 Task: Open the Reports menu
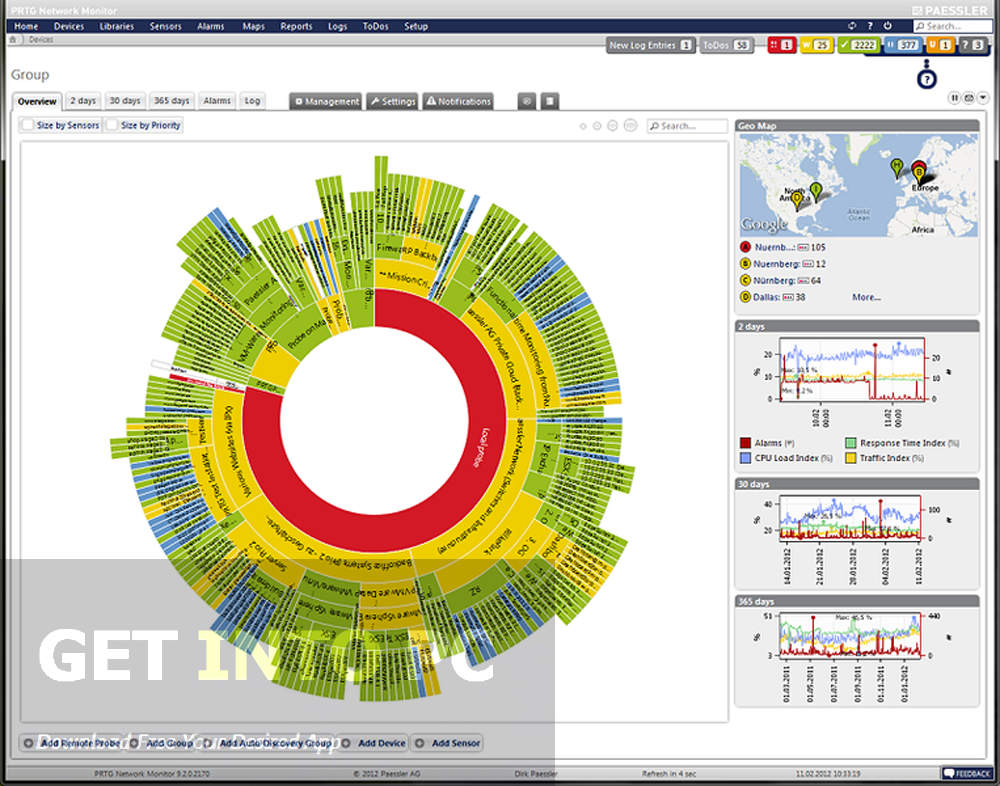297,26
